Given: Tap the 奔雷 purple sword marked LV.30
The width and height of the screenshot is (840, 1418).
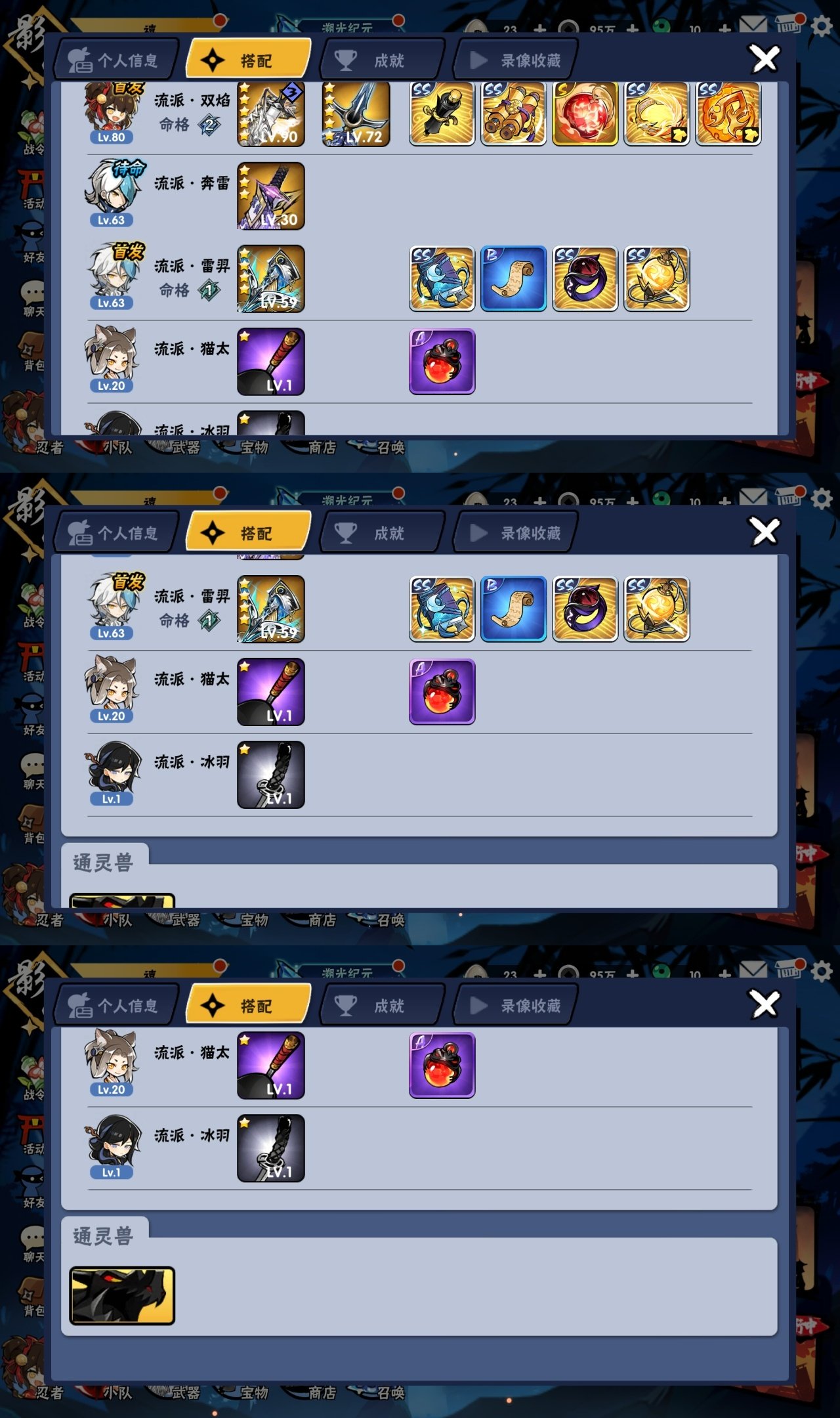Looking at the screenshot, I should tap(270, 196).
